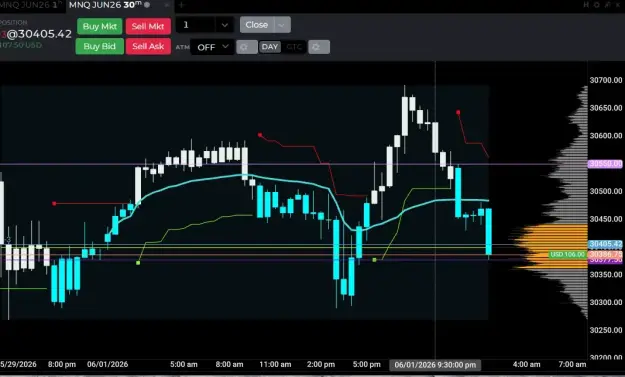Click the 06/01/2026 date axis label

(108, 364)
